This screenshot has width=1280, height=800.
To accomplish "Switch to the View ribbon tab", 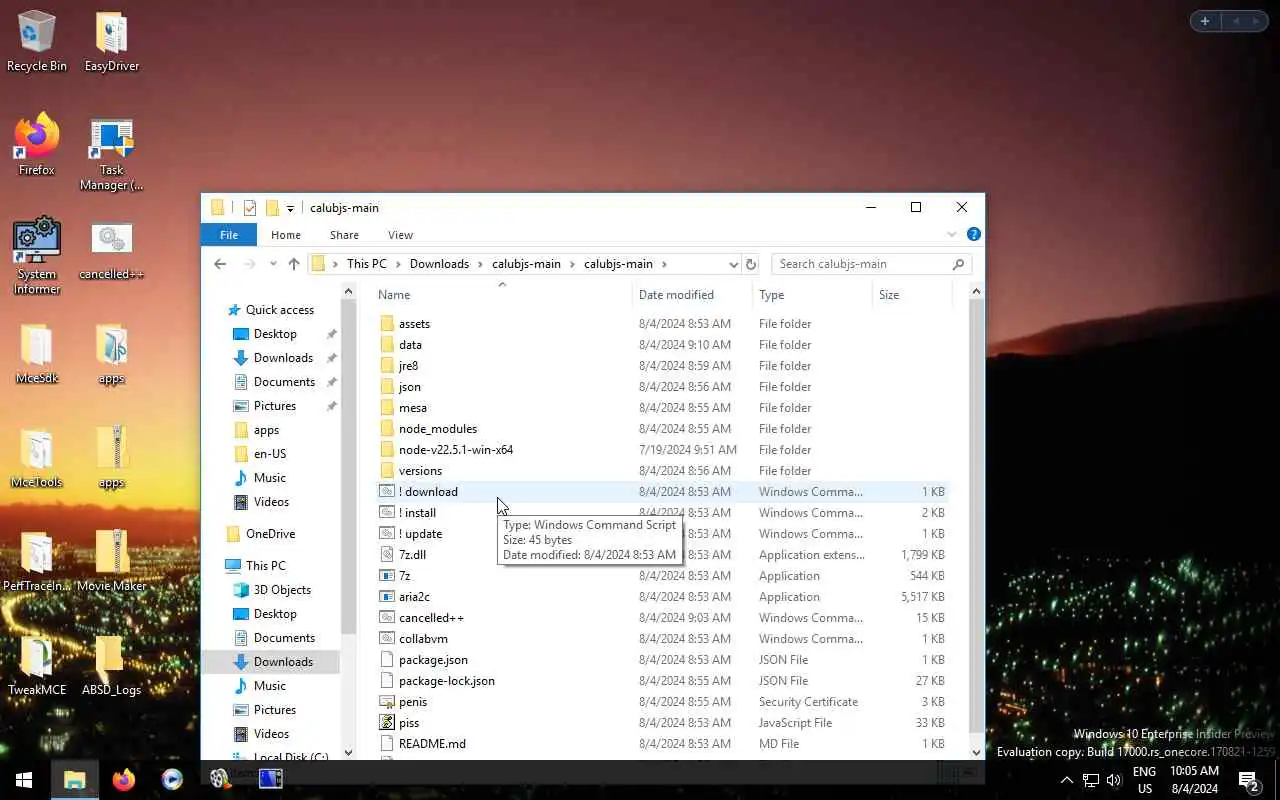I will point(400,235).
